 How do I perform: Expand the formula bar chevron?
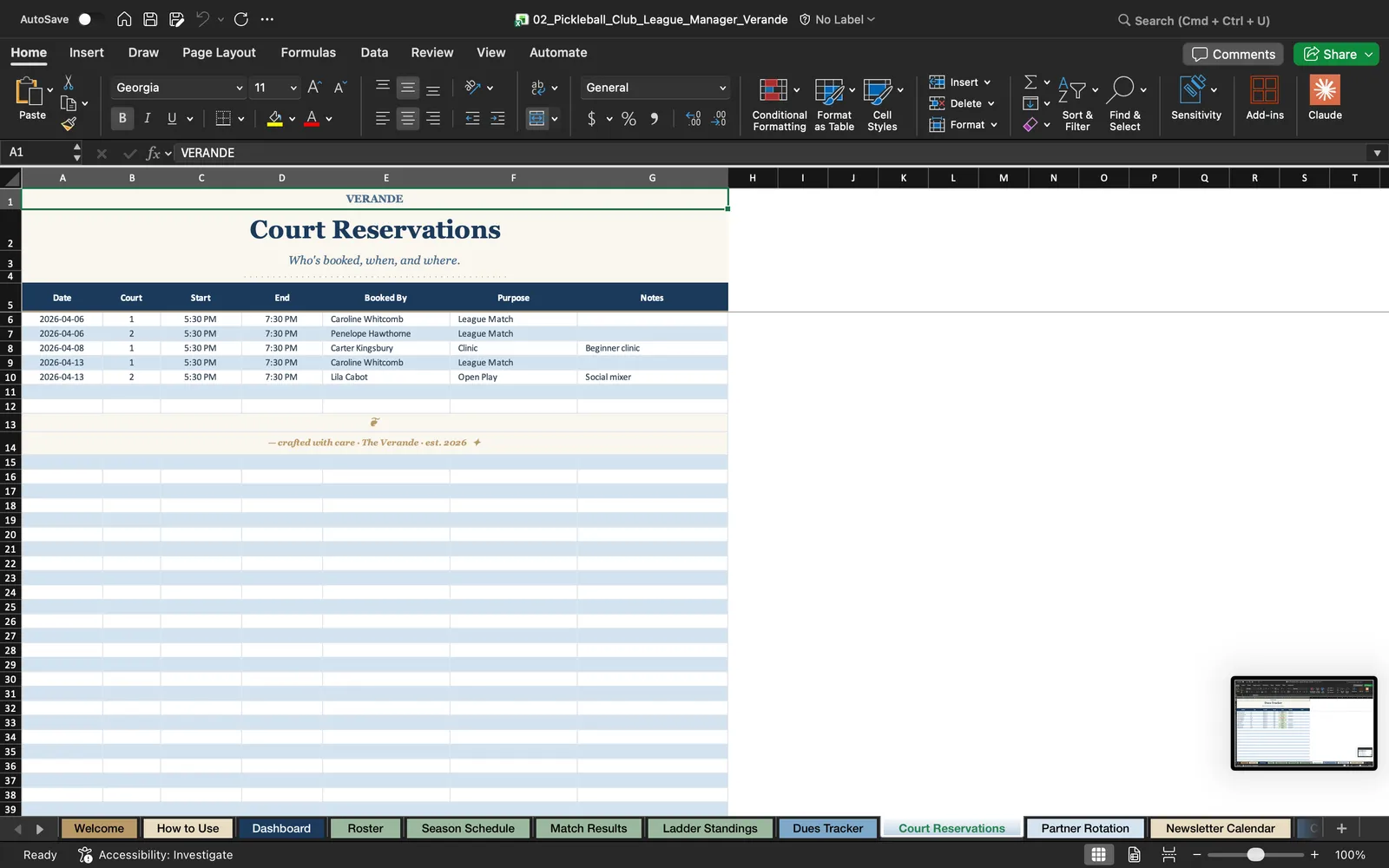[x=1377, y=153]
